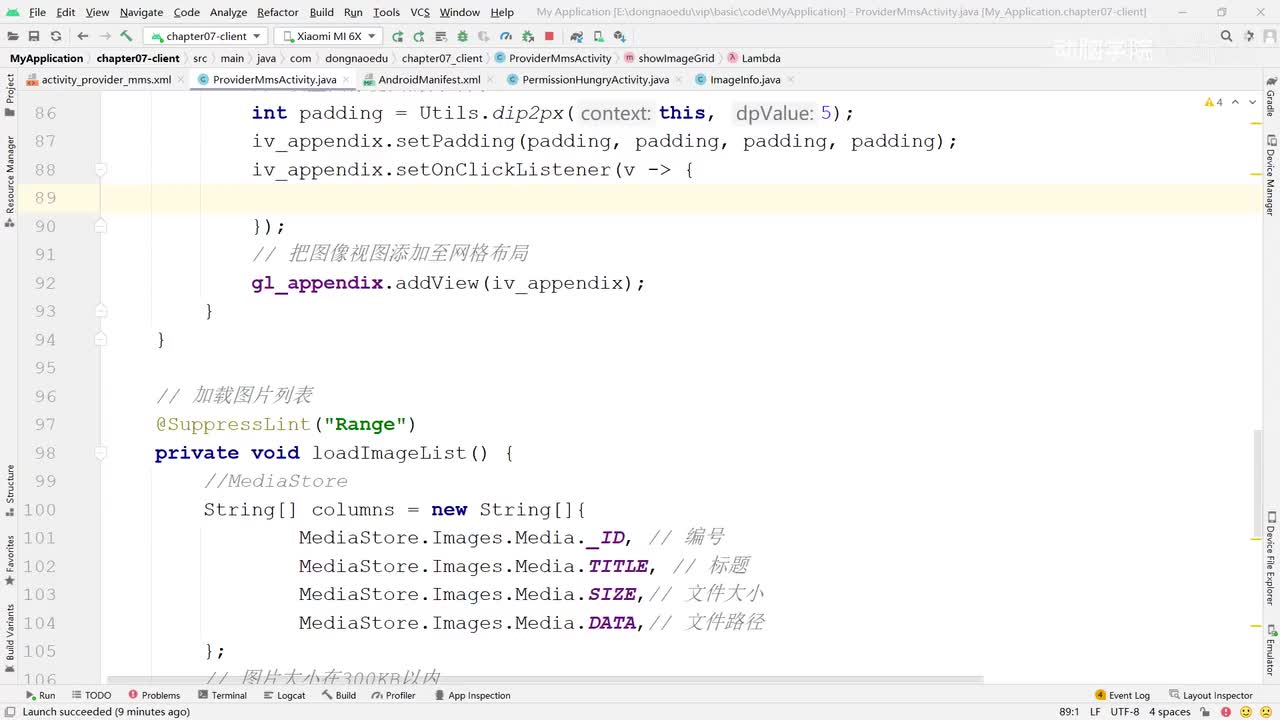Close the ProviderMmsActivity.java tab
The height and width of the screenshot is (720, 1280).
point(347,80)
